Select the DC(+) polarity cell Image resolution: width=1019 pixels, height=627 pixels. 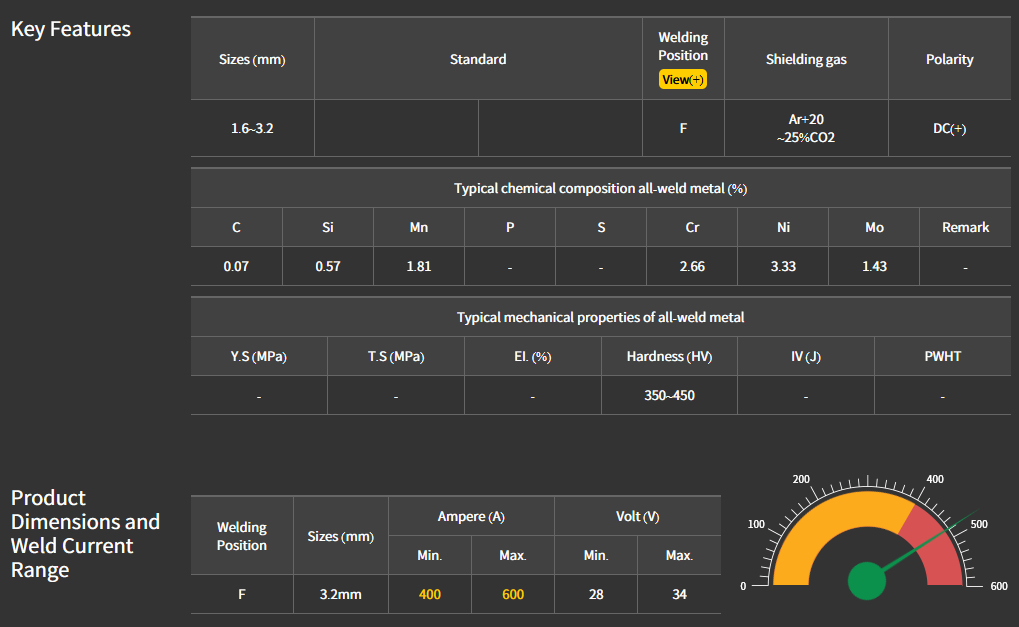pos(949,128)
